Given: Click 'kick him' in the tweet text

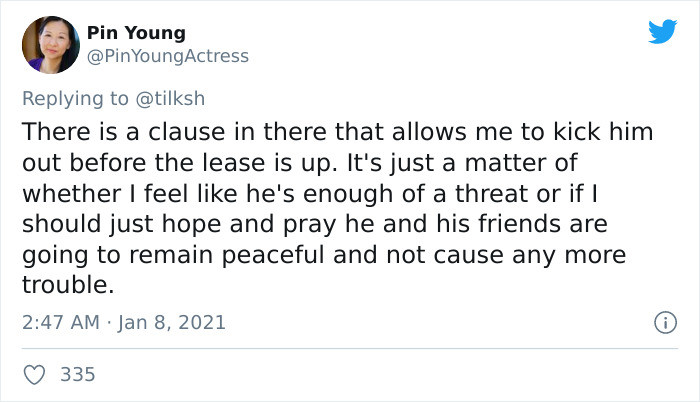Looking at the screenshot, I should point(603,132).
